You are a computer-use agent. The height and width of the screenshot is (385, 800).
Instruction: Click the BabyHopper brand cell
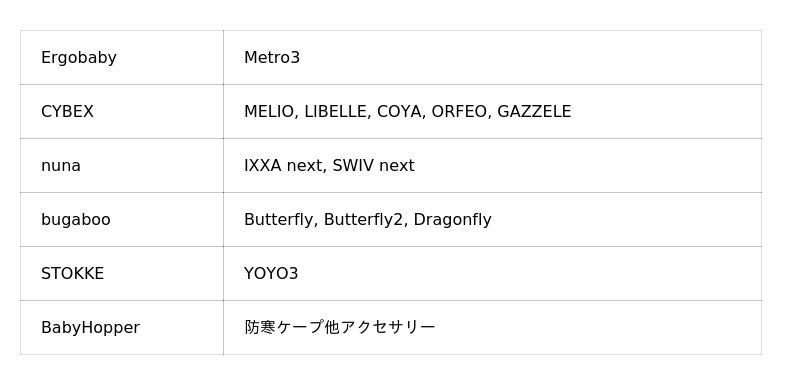point(121,328)
